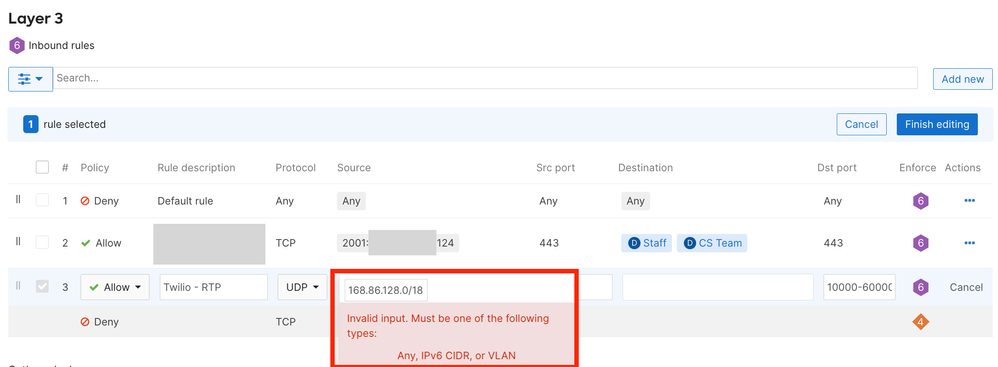Open the Allow policy dropdown for rule 3
Image resolution: width=998 pixels, height=367 pixels.
115,287
